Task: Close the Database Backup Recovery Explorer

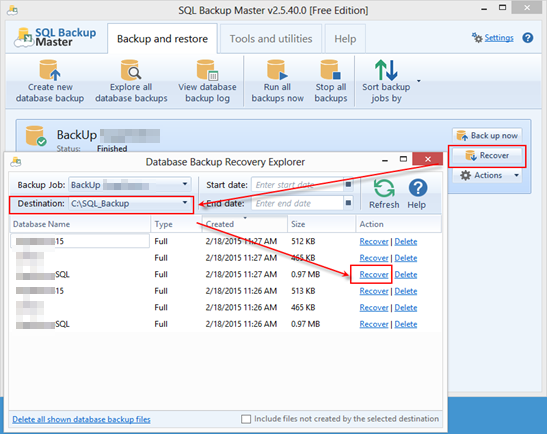Action: [x=427, y=159]
